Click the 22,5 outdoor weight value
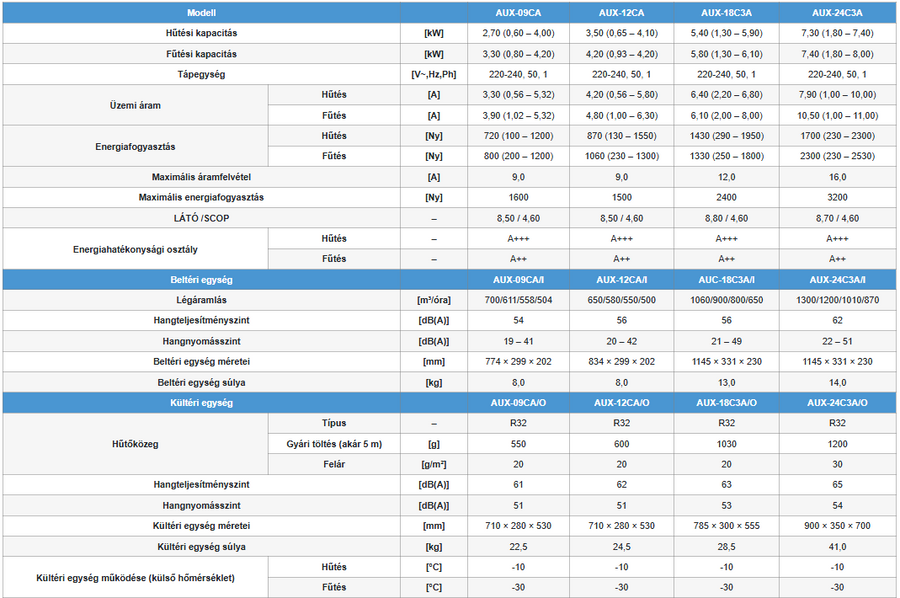900x598 pixels. 518,547
